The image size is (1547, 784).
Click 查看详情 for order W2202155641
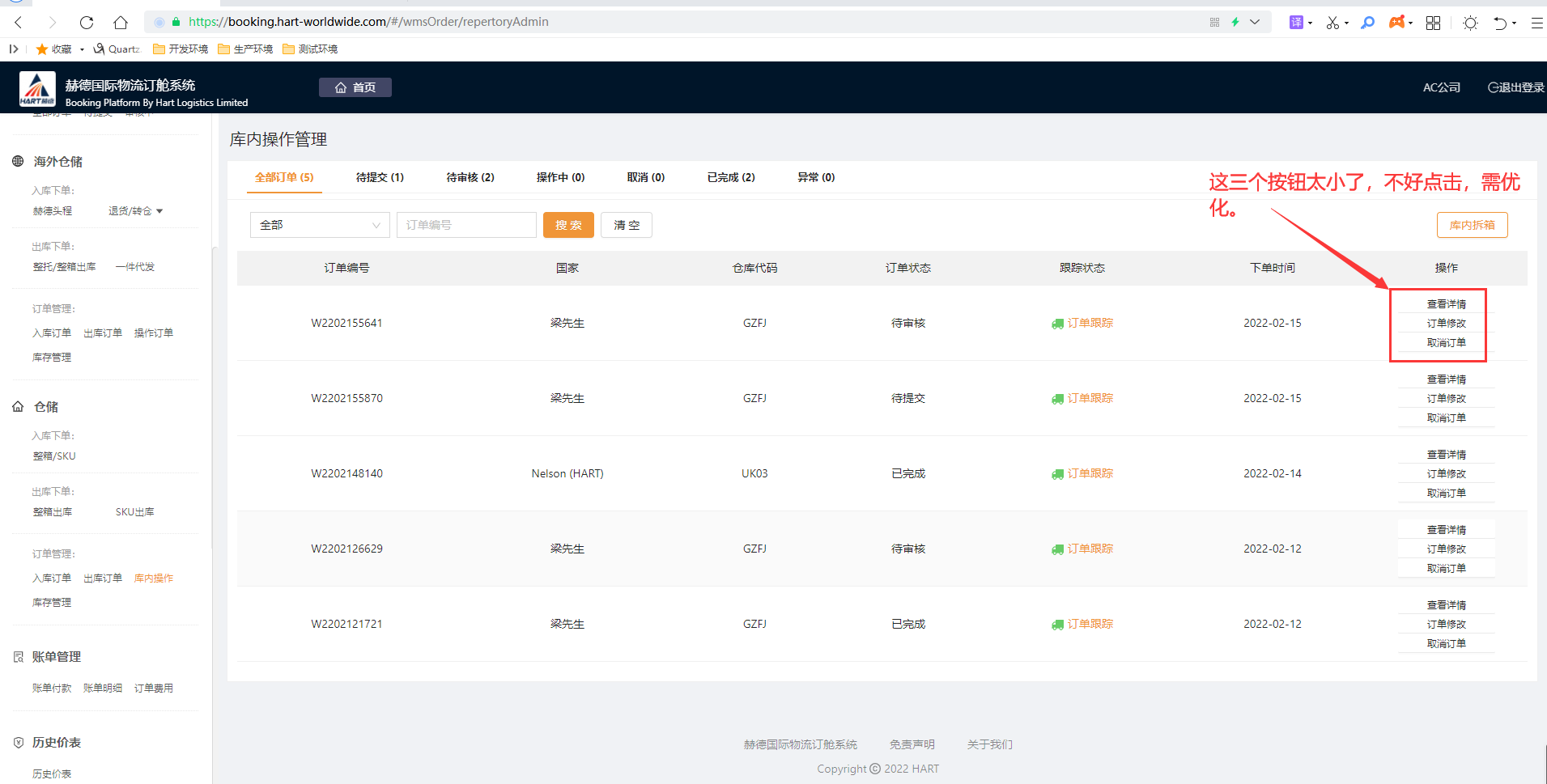pos(1446,304)
